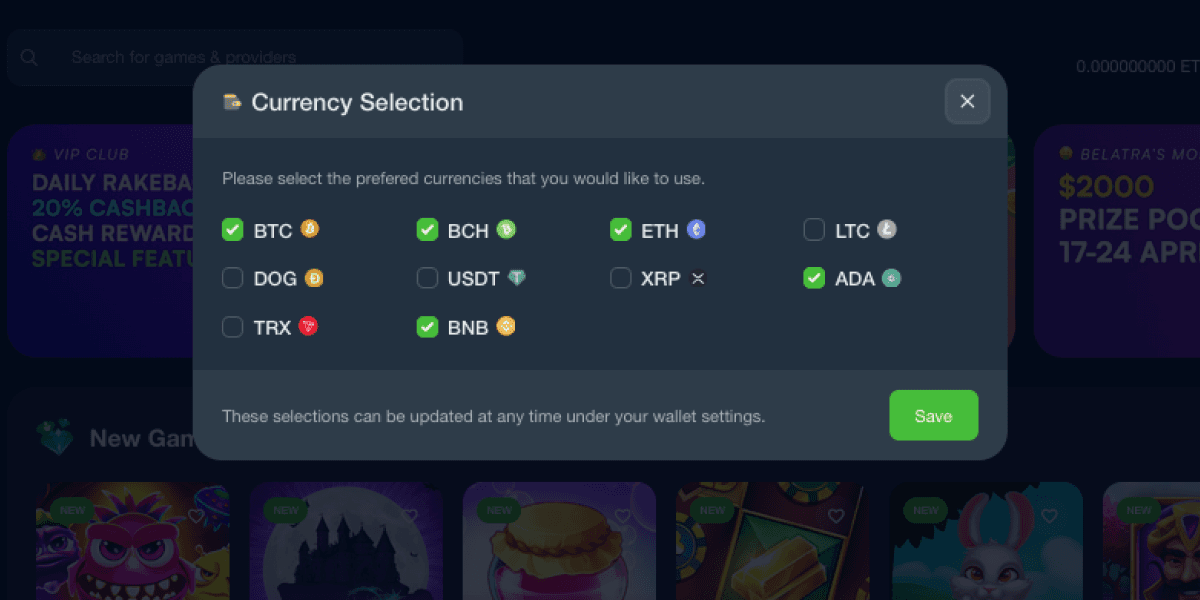Click the USDT Tether icon
Screen dimensions: 1200x600
pos(516,278)
